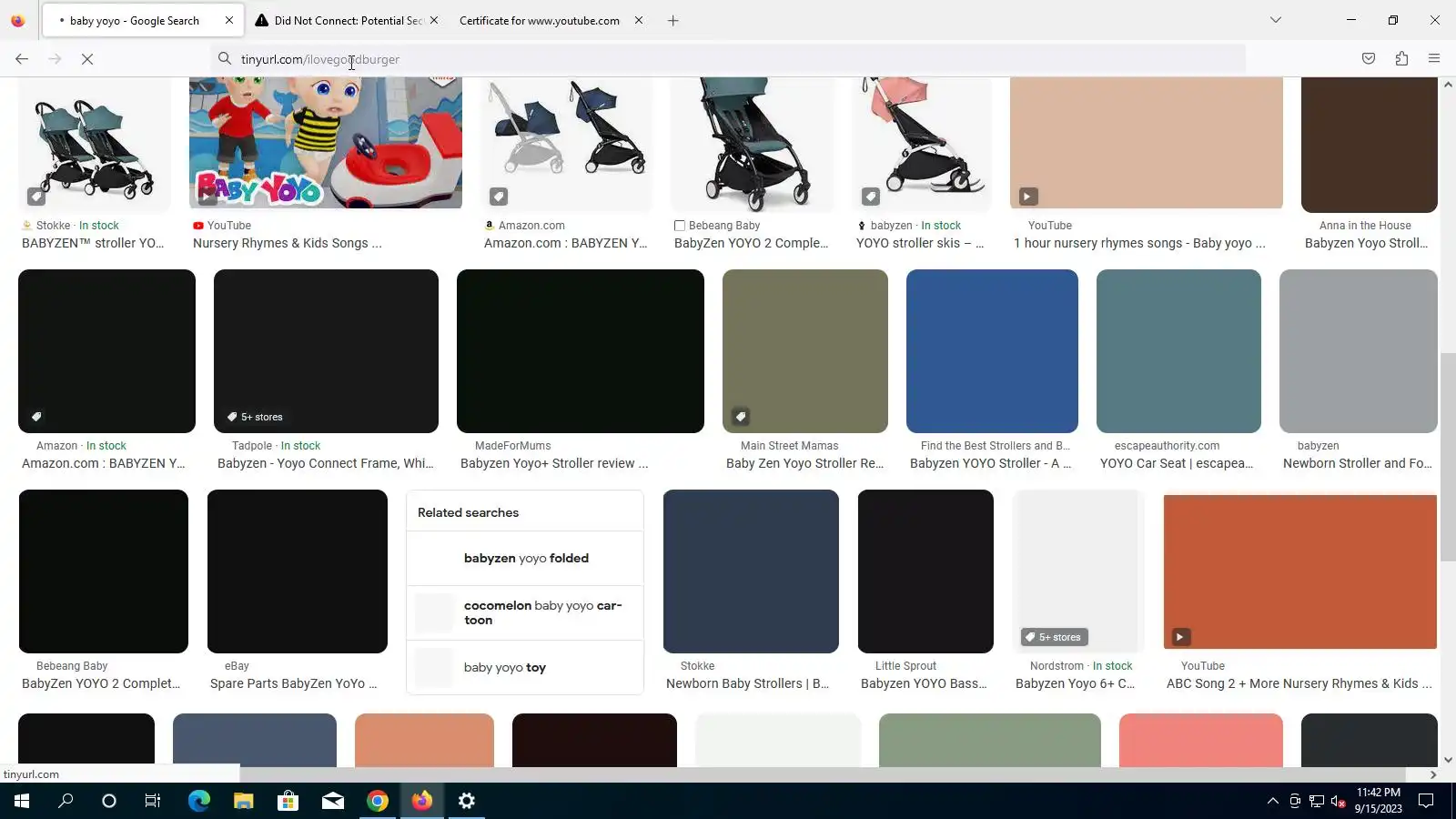The height and width of the screenshot is (819, 1456).
Task: Open related search cocomelon baby yoyo cartoon
Action: click(x=525, y=612)
